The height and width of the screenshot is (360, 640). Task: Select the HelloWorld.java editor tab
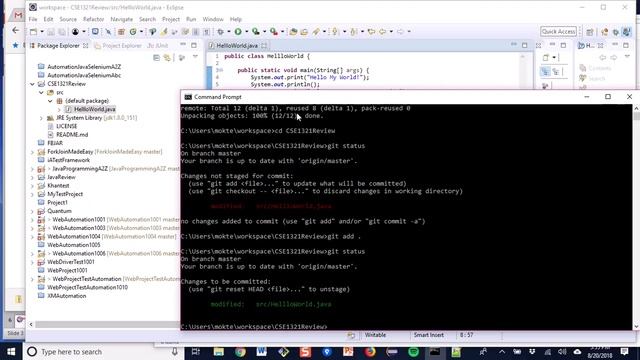click(237, 45)
